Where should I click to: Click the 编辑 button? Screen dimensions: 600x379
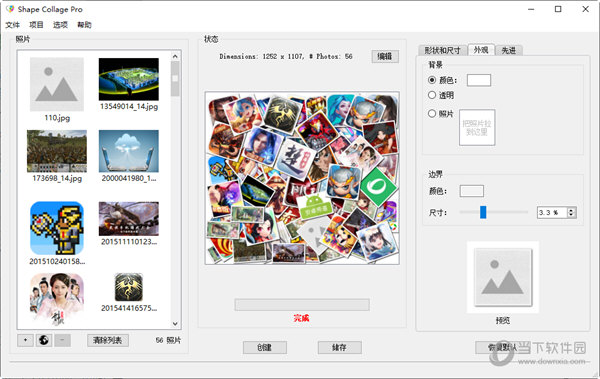(385, 56)
